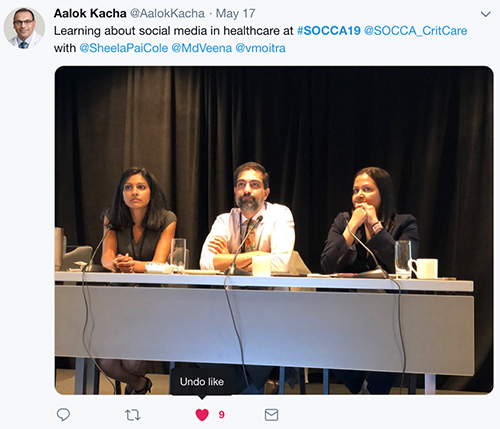500x429 pixels.
Task: Open the May 17 tweet timestamp
Action: pos(235,13)
